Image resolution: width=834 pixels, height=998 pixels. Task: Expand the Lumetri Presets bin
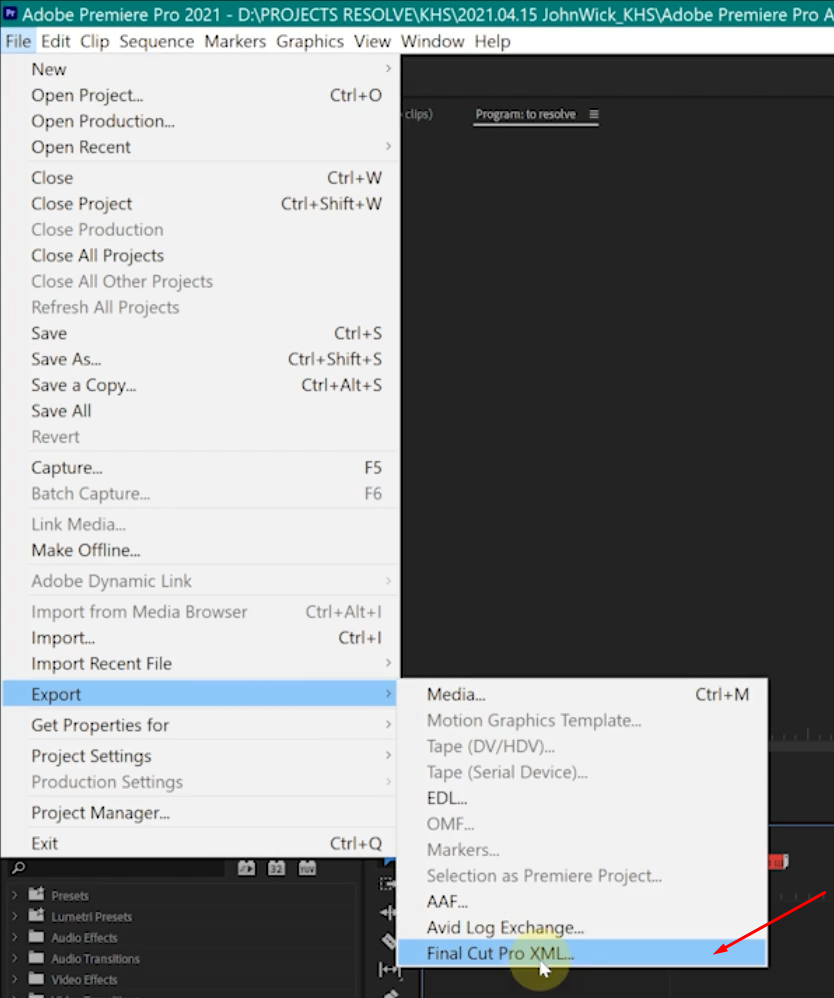click(x=15, y=916)
